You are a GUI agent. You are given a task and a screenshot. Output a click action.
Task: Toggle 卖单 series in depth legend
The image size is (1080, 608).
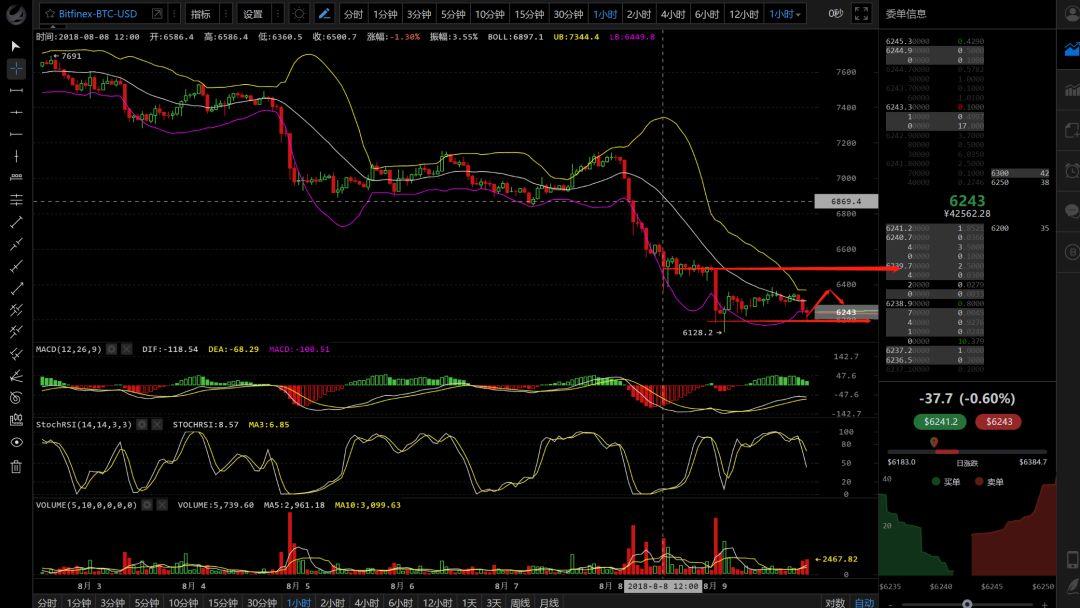(989, 482)
